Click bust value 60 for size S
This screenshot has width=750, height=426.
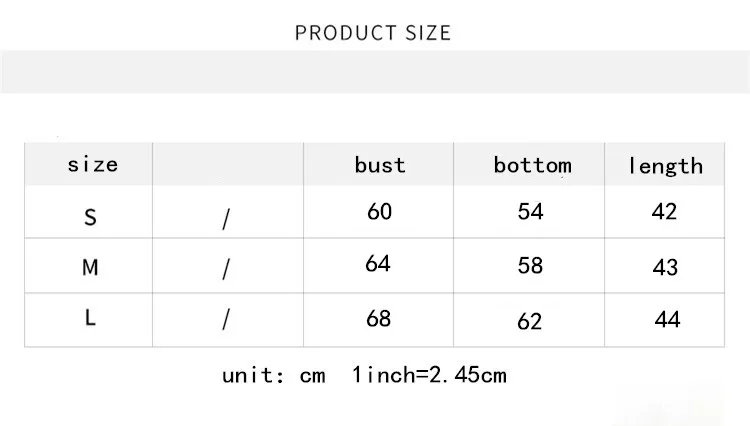(379, 211)
